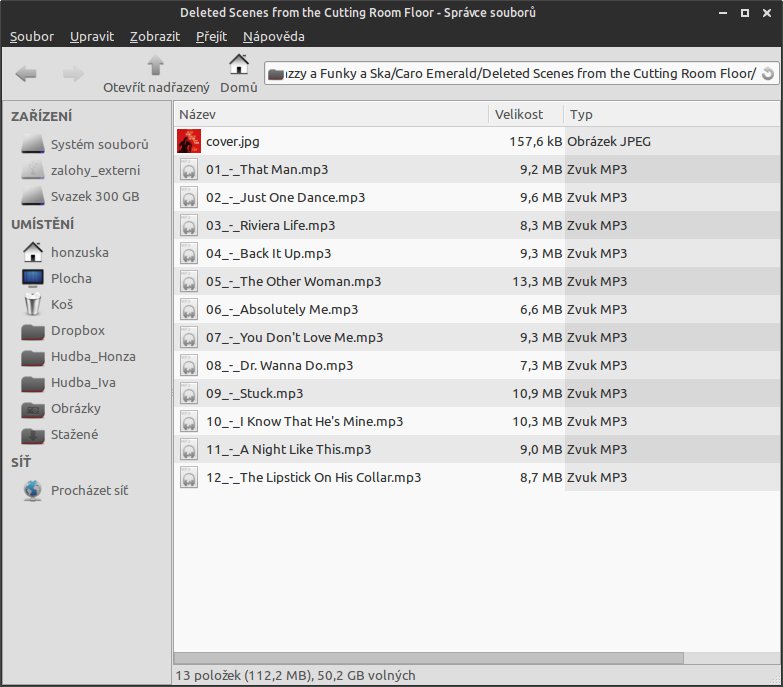Click the audio icon of 06_-_Absolutely Me.mp3
This screenshot has width=783, height=687.
pyautogui.click(x=189, y=310)
